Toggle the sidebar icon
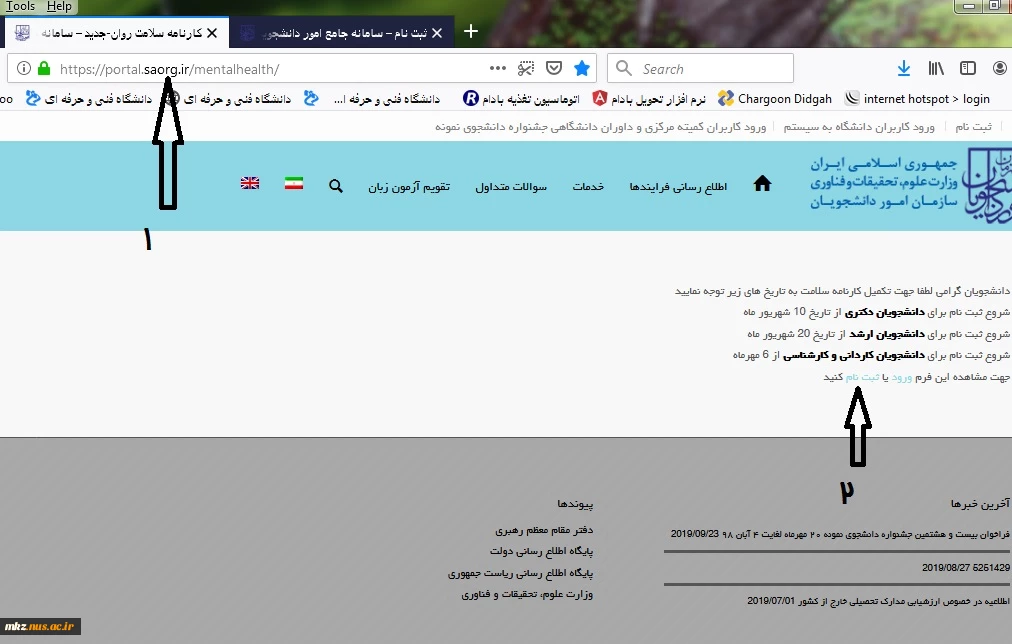Viewport: 1012px width, 644px height. (967, 68)
